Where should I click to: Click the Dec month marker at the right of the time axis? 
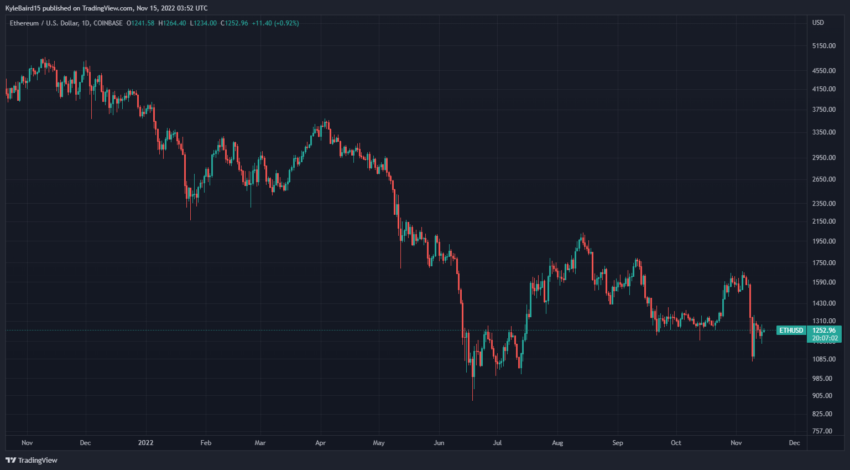tap(794, 442)
